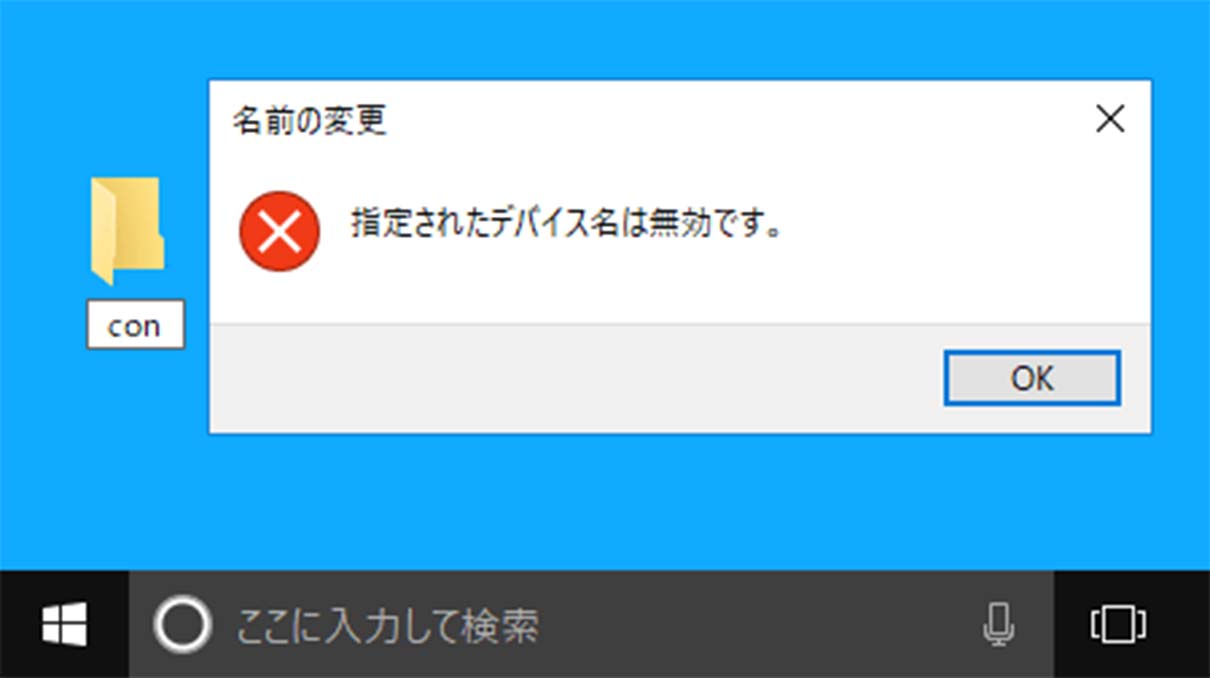This screenshot has height=678, width=1210.
Task: Open the Windows Start menu
Action: tap(64, 625)
